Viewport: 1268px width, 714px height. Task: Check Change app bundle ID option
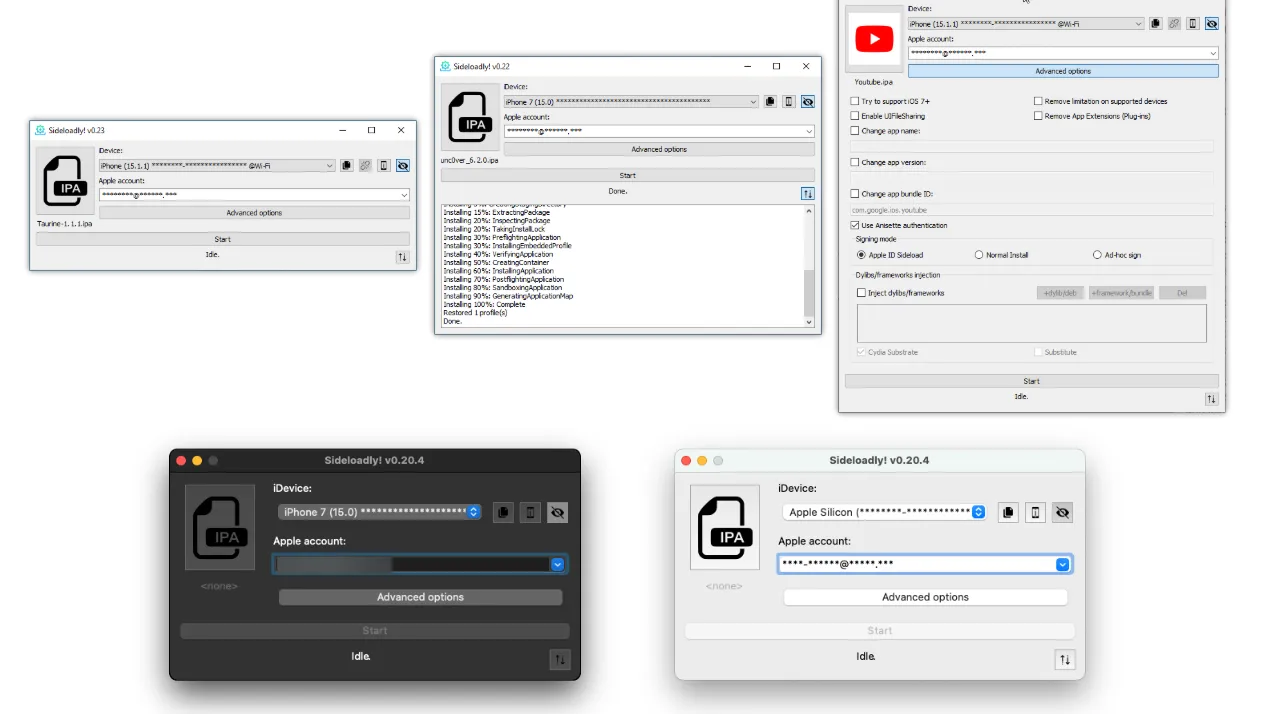click(x=854, y=194)
